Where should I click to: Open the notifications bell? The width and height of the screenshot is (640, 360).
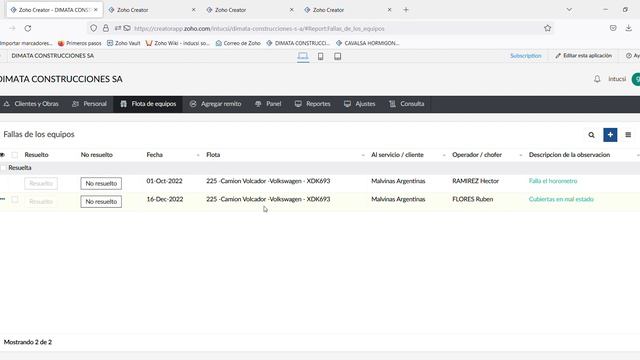(x=597, y=79)
